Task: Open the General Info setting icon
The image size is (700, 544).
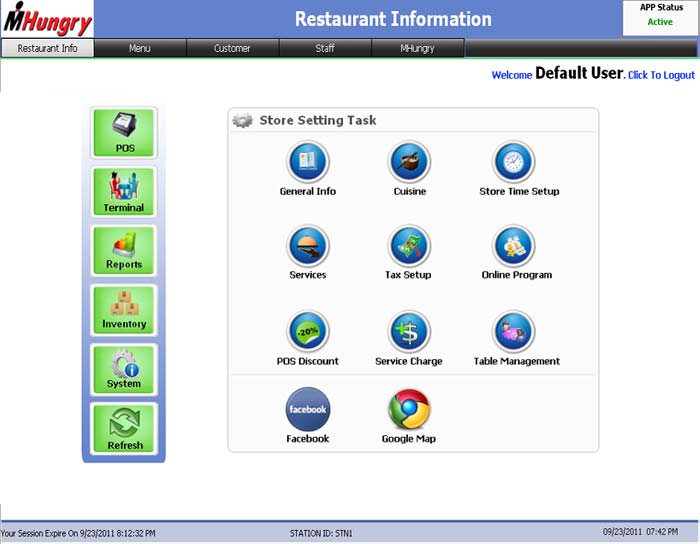Action: (x=308, y=163)
